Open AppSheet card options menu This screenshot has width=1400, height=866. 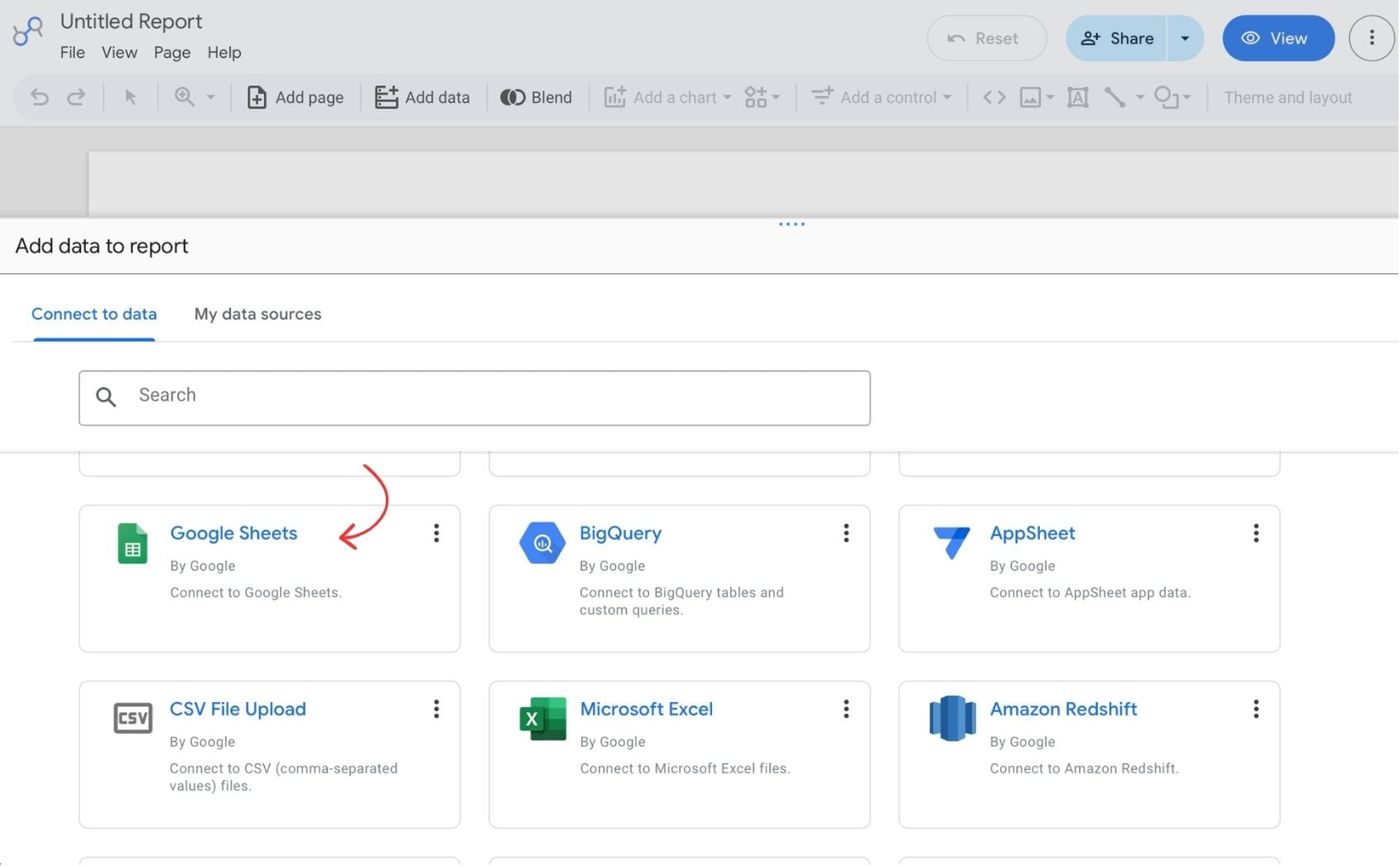[x=1256, y=533]
